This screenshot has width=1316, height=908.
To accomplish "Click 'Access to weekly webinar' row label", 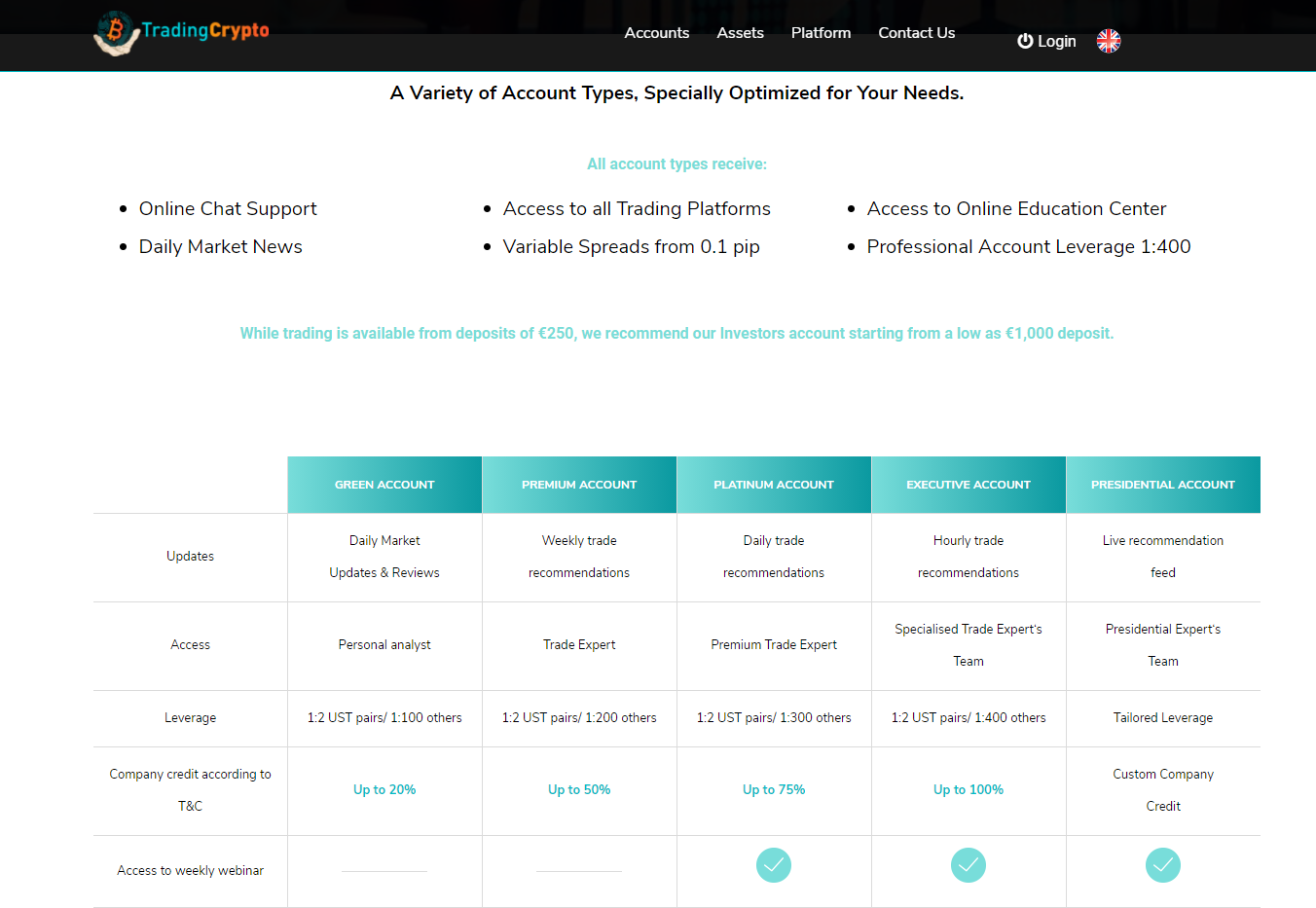I will (190, 871).
